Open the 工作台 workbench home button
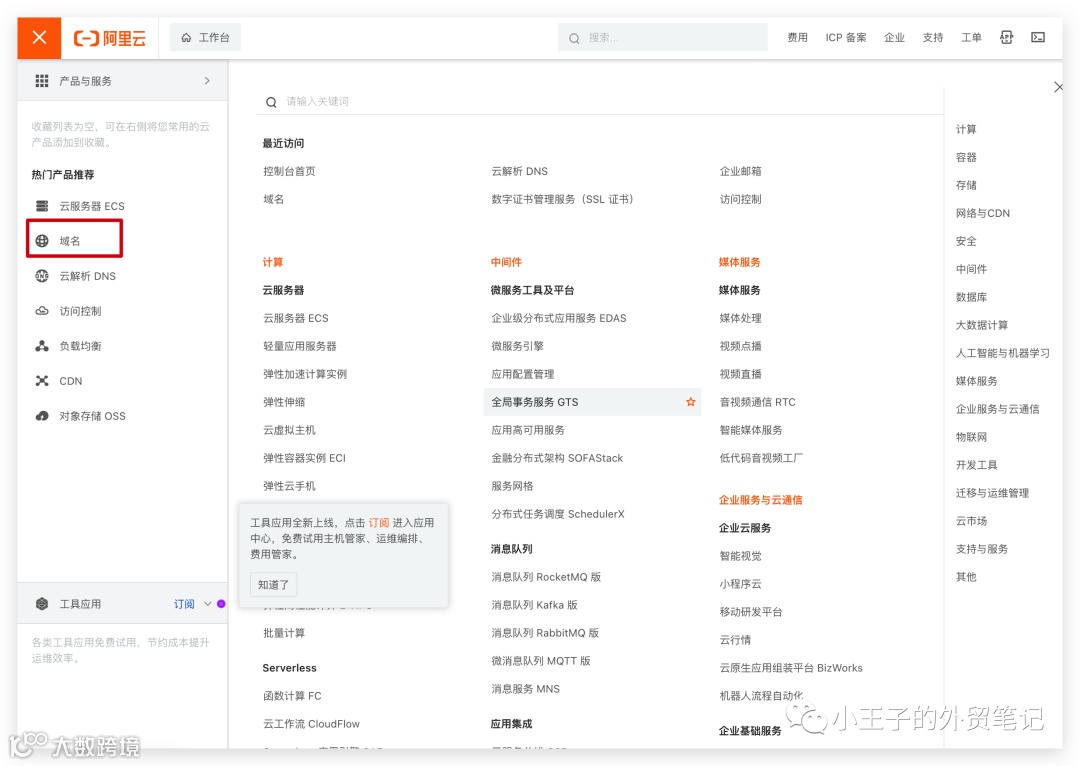Image resolution: width=1080 pixels, height=766 pixels. [x=205, y=38]
